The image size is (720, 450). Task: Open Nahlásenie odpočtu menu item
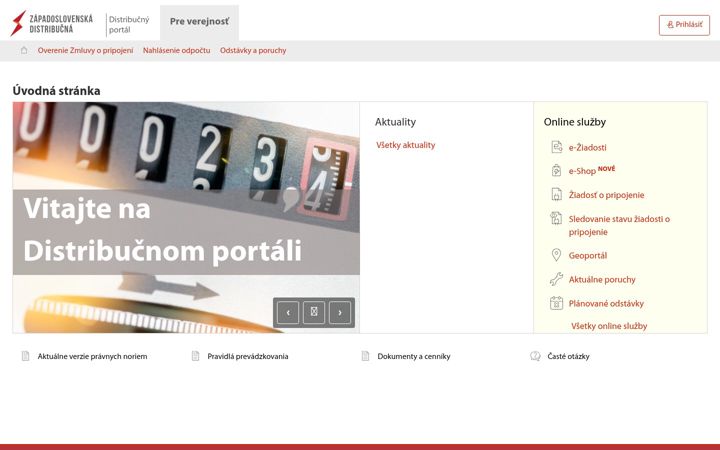[176, 51]
